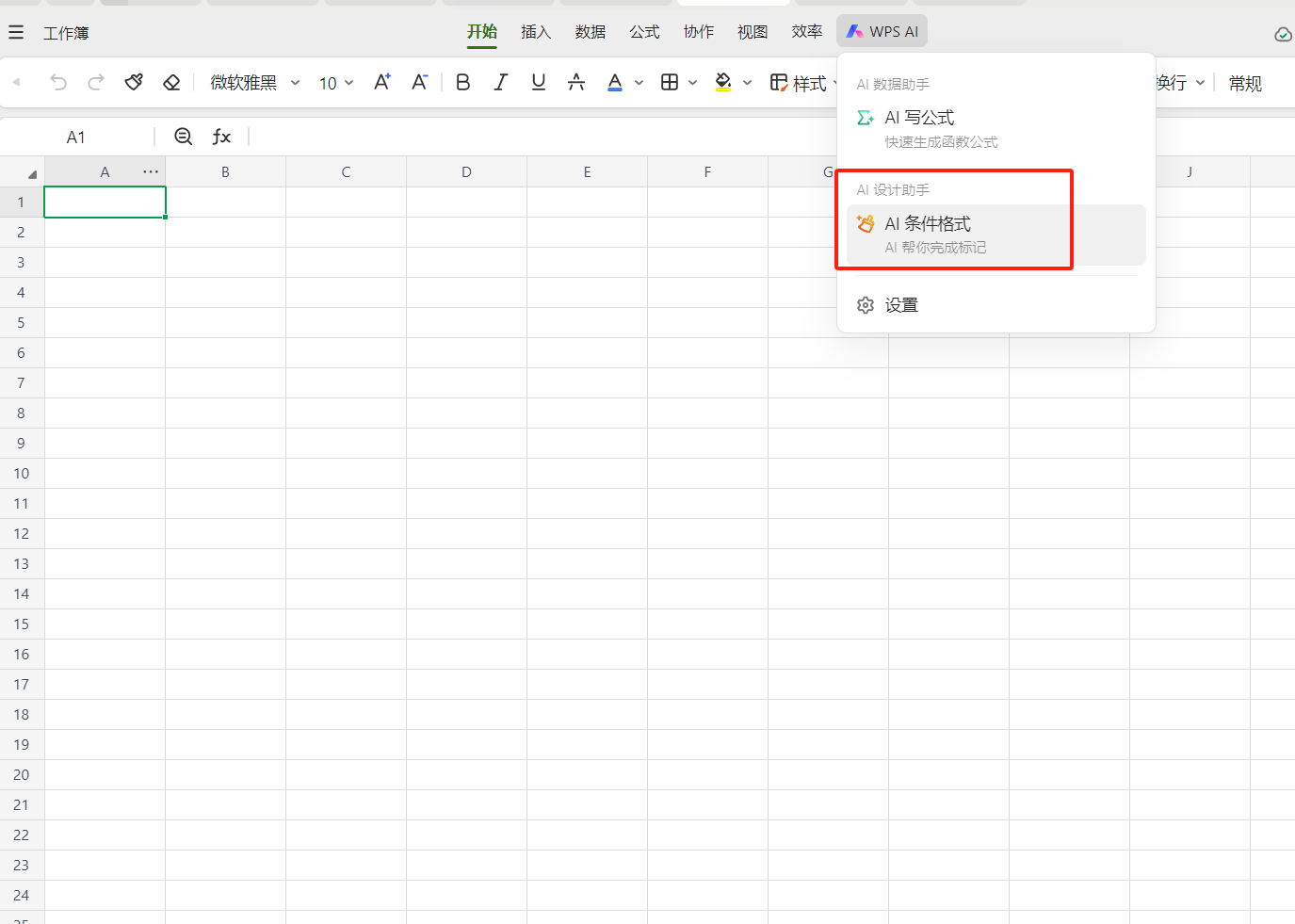The height and width of the screenshot is (924, 1295).
Task: Select row 20 header
Action: point(22,774)
